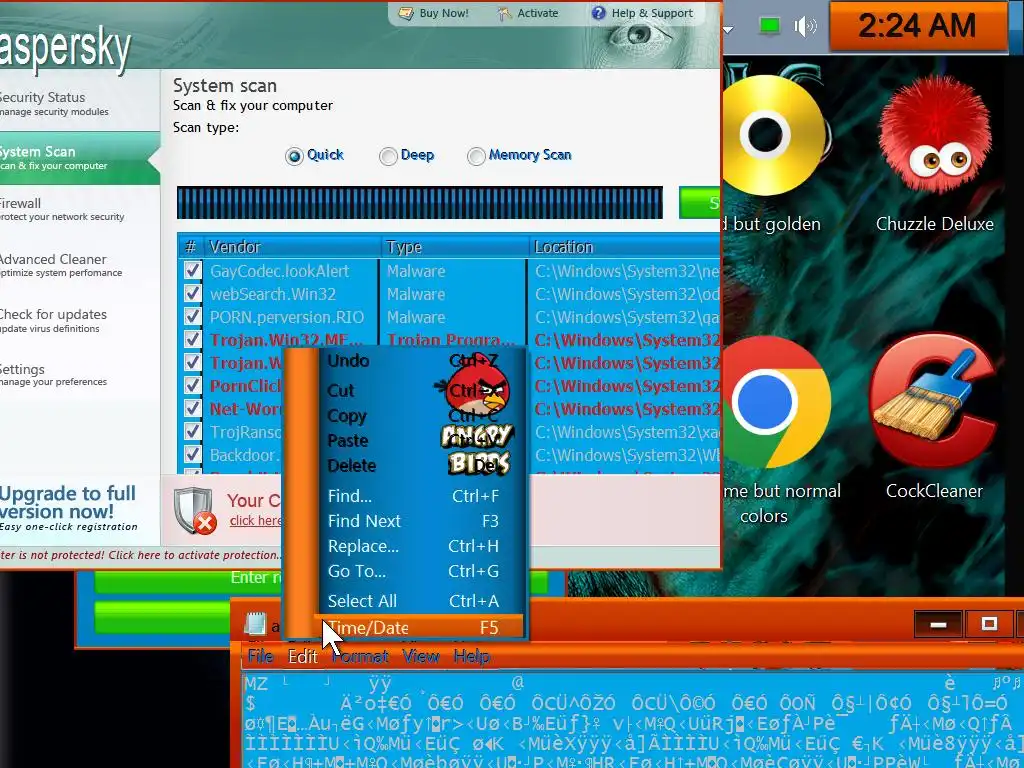This screenshot has width=1024, height=768.
Task: Choose Go To... in the context menu
Action: pos(419,571)
